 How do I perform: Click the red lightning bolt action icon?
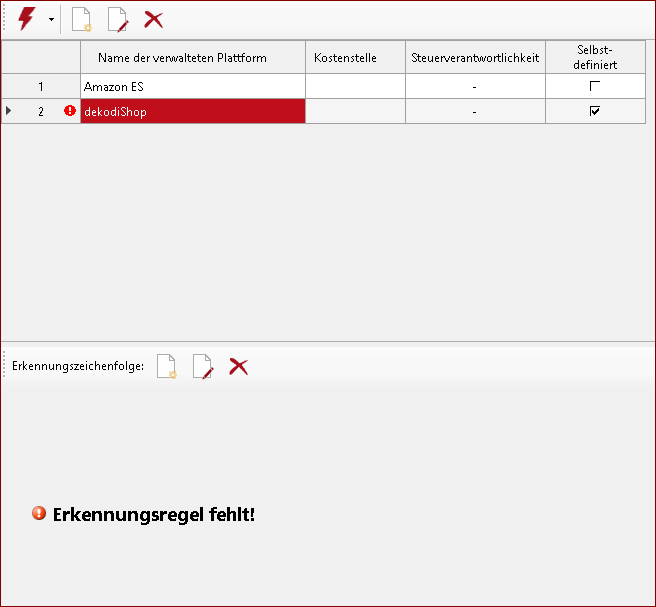26,19
